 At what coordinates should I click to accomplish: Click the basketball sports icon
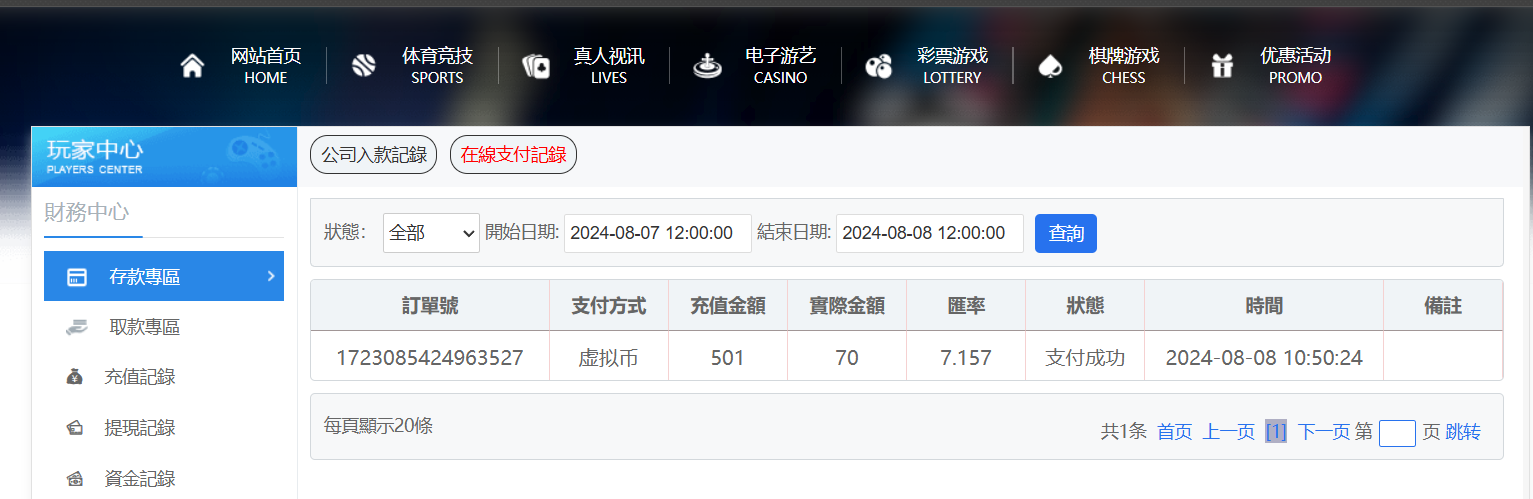(363, 66)
